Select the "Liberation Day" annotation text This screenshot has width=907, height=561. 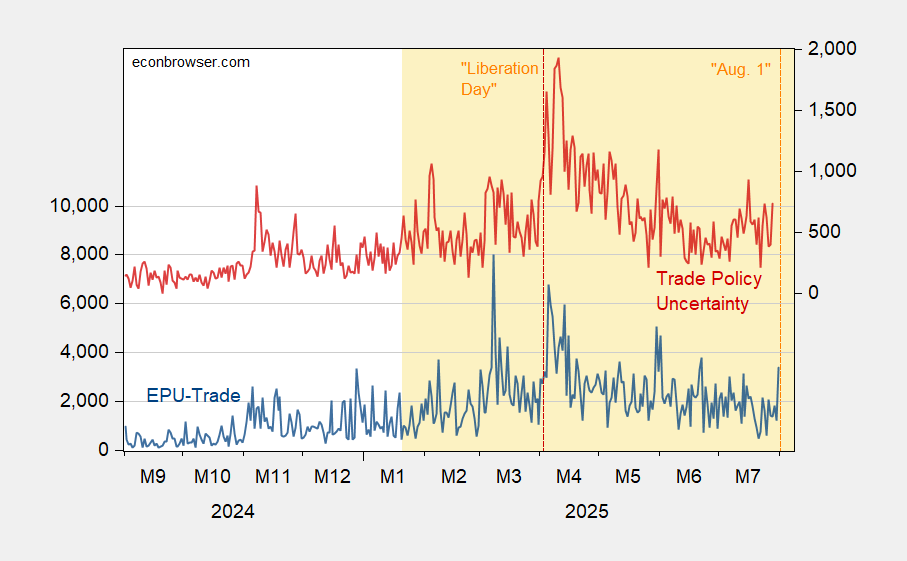(499, 79)
